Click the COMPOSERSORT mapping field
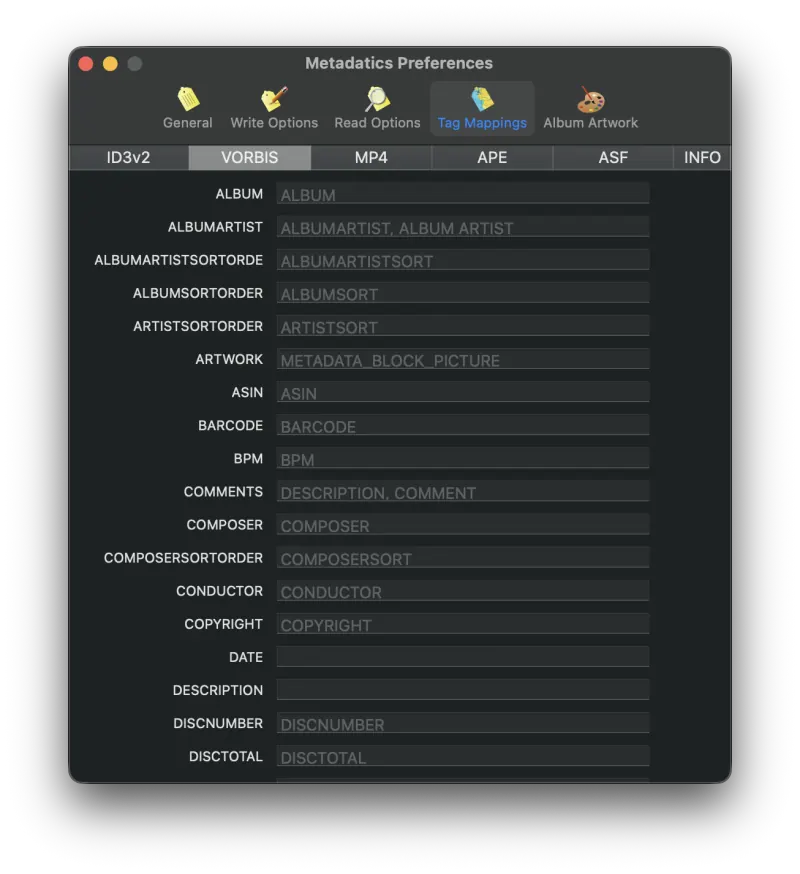Image resolution: width=800 pixels, height=874 pixels. click(x=463, y=557)
